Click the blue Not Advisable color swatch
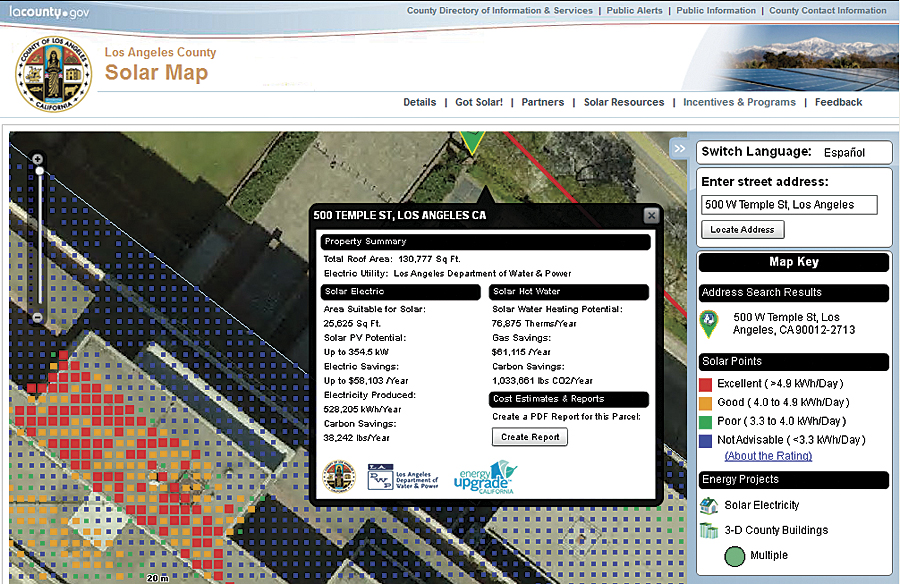Image resolution: width=900 pixels, height=584 pixels. pyautogui.click(x=705, y=441)
